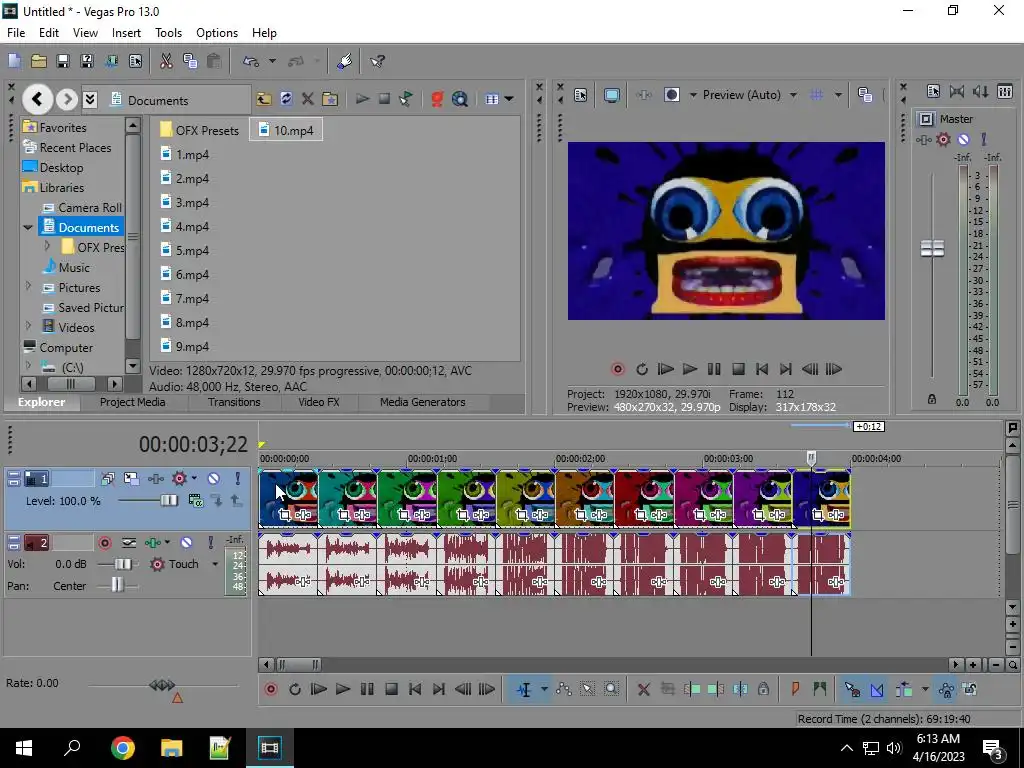Click the Undo arrow icon
The width and height of the screenshot is (1024, 768).
[251, 61]
